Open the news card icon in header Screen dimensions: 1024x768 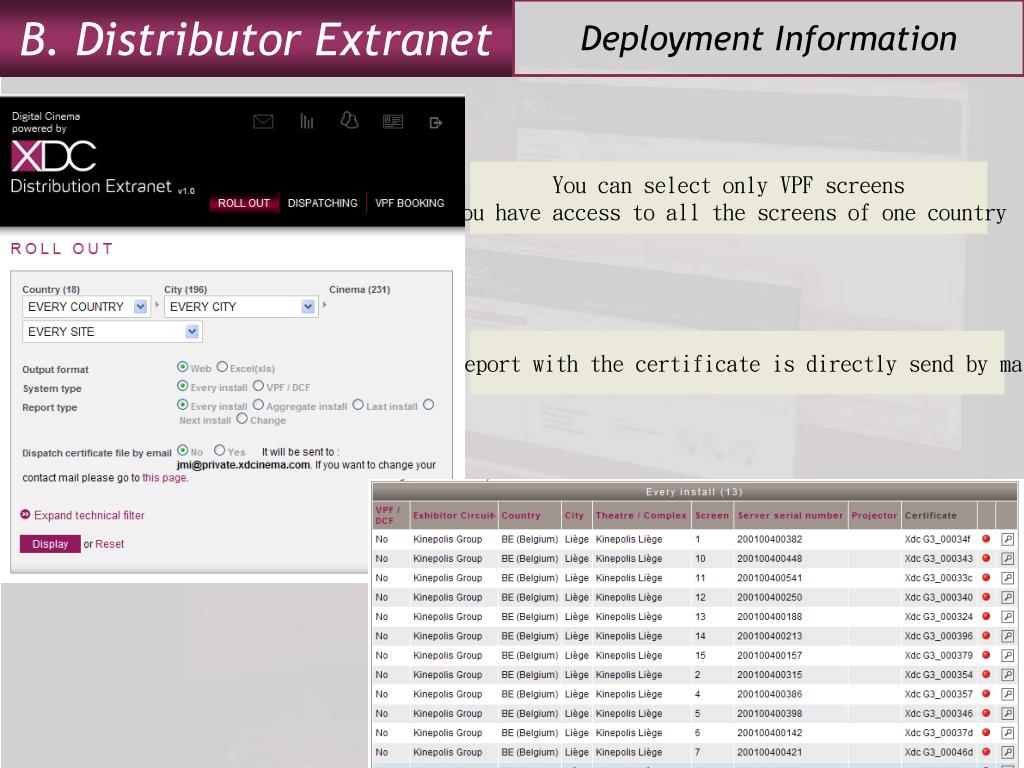(393, 121)
